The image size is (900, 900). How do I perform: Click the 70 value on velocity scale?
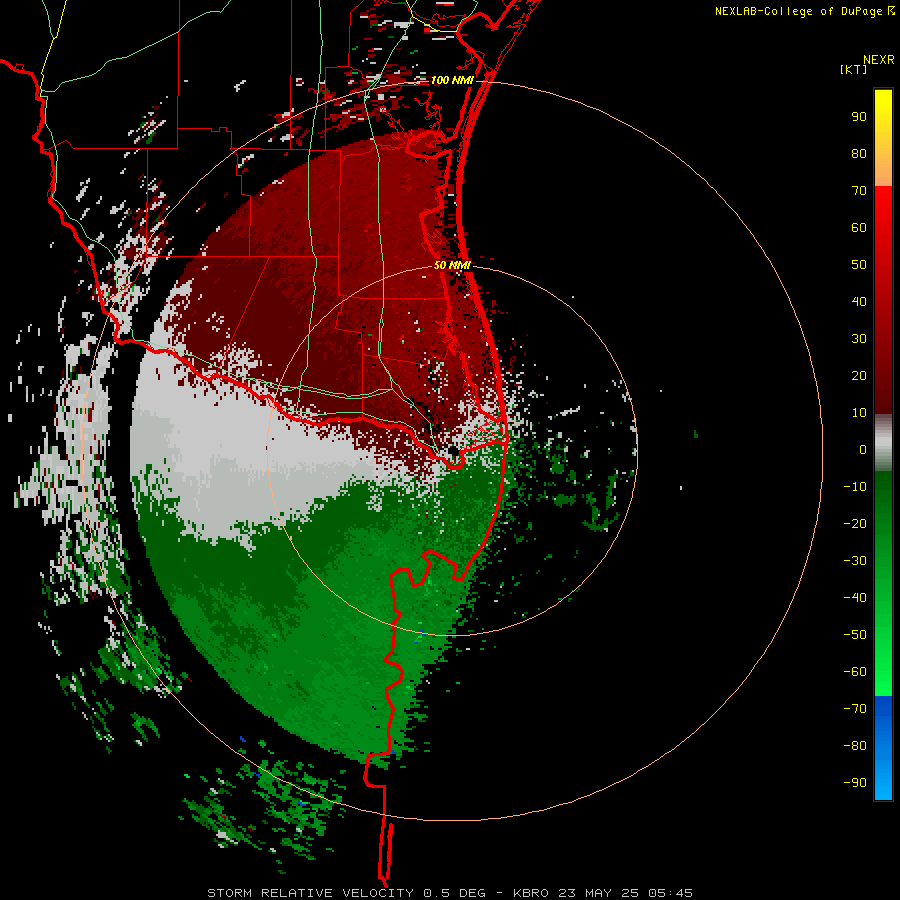click(x=859, y=191)
